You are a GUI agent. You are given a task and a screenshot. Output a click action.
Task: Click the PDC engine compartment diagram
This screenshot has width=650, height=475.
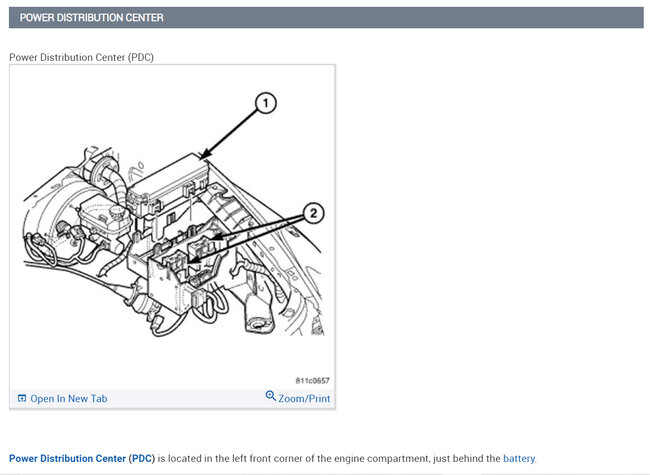(x=172, y=227)
